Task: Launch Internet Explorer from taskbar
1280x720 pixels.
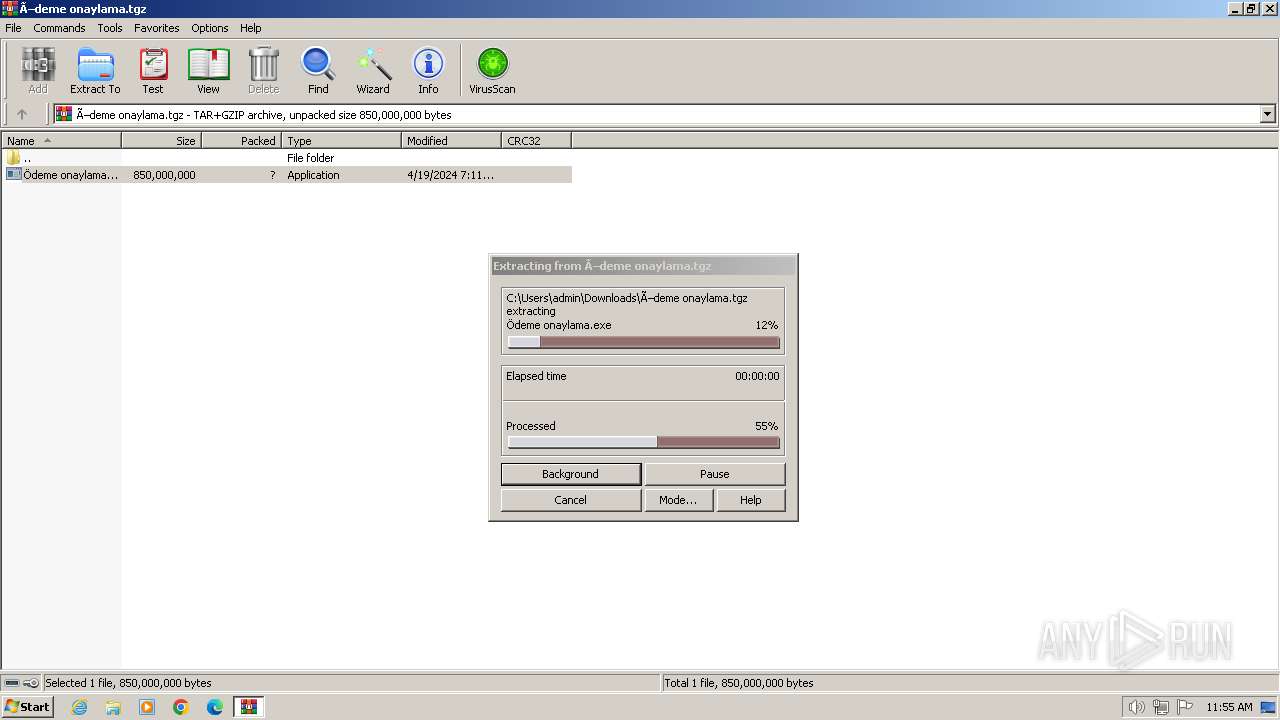Action: pos(79,707)
